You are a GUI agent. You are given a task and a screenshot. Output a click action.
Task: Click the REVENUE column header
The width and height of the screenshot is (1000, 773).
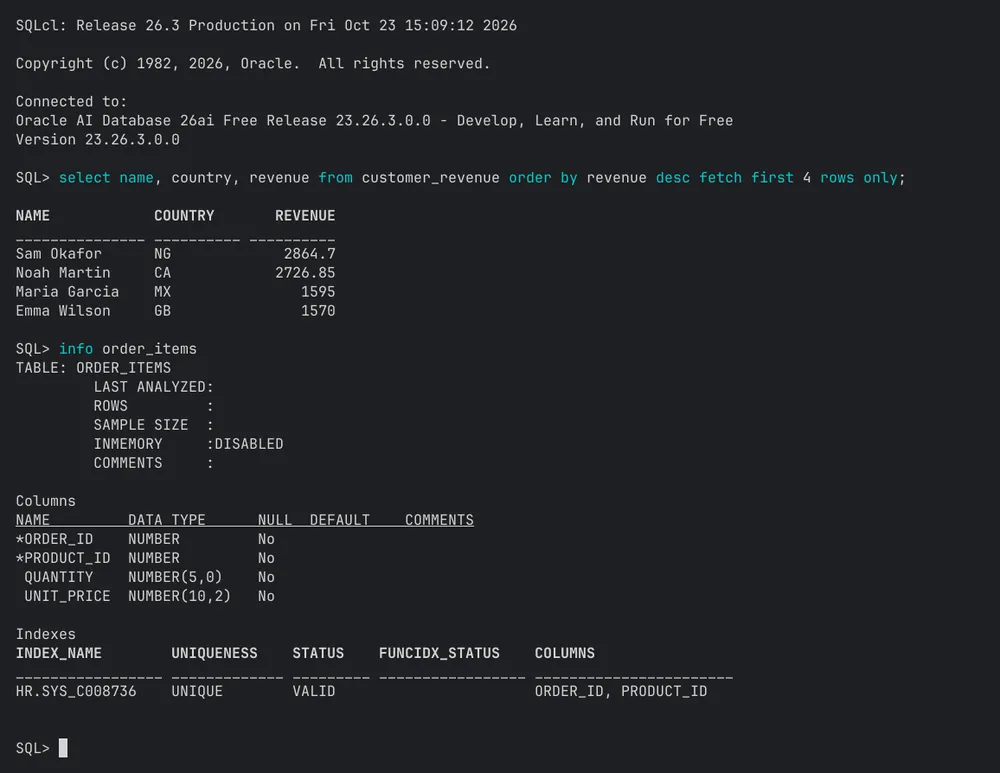point(305,216)
